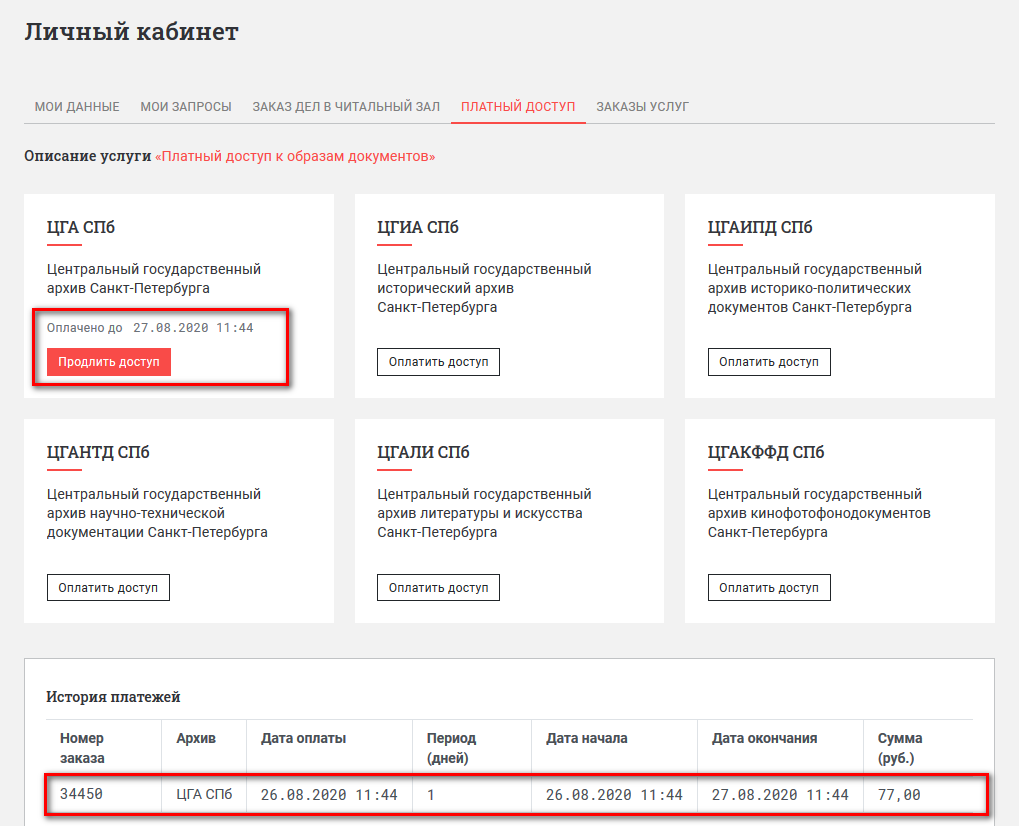The height and width of the screenshot is (826, 1019).
Task: Click the ЦГАИПД СПб card heading
Action: point(760,227)
